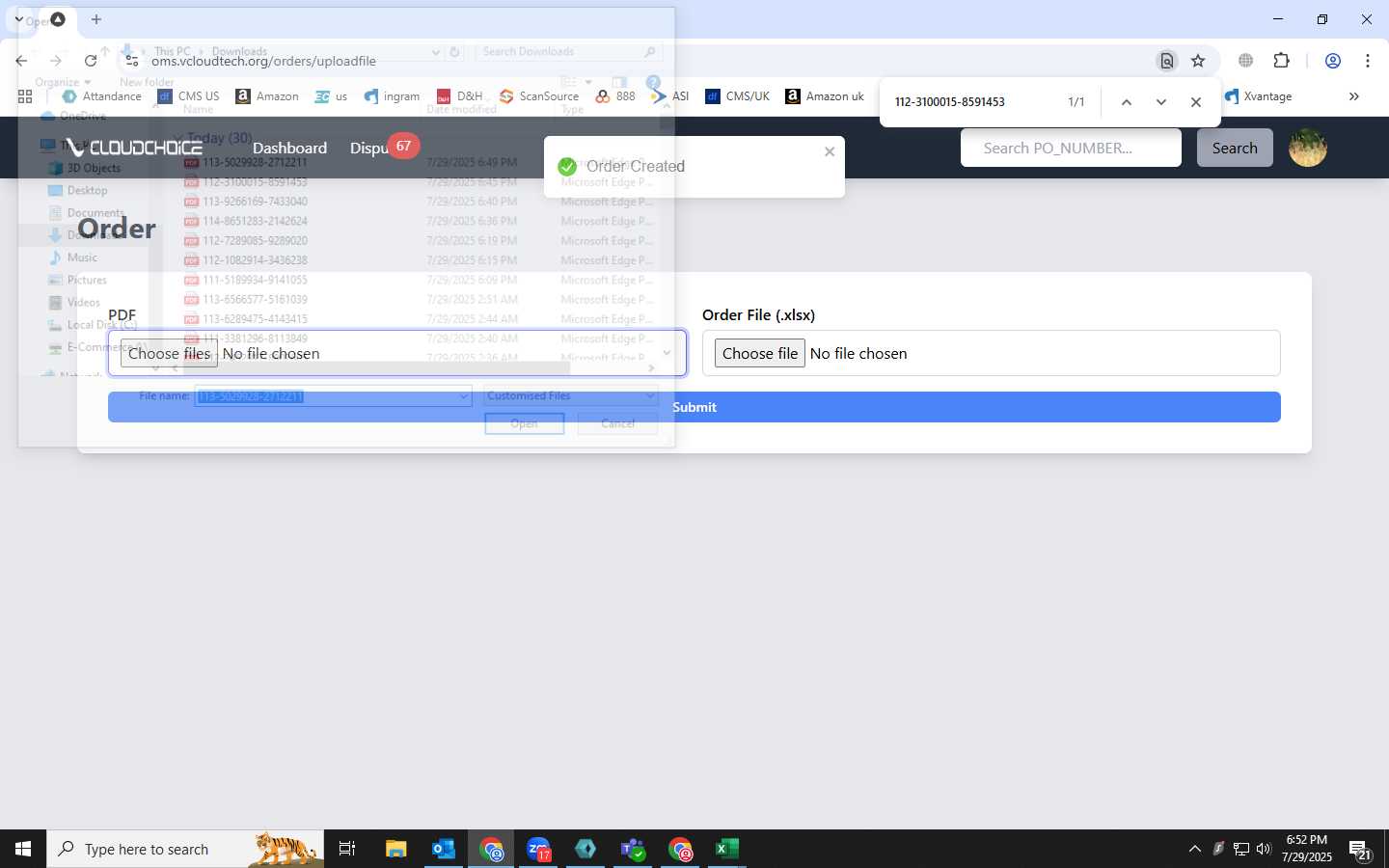This screenshot has height=868, width=1389.
Task: Open the Chrome profile icon
Action: tap(1333, 61)
